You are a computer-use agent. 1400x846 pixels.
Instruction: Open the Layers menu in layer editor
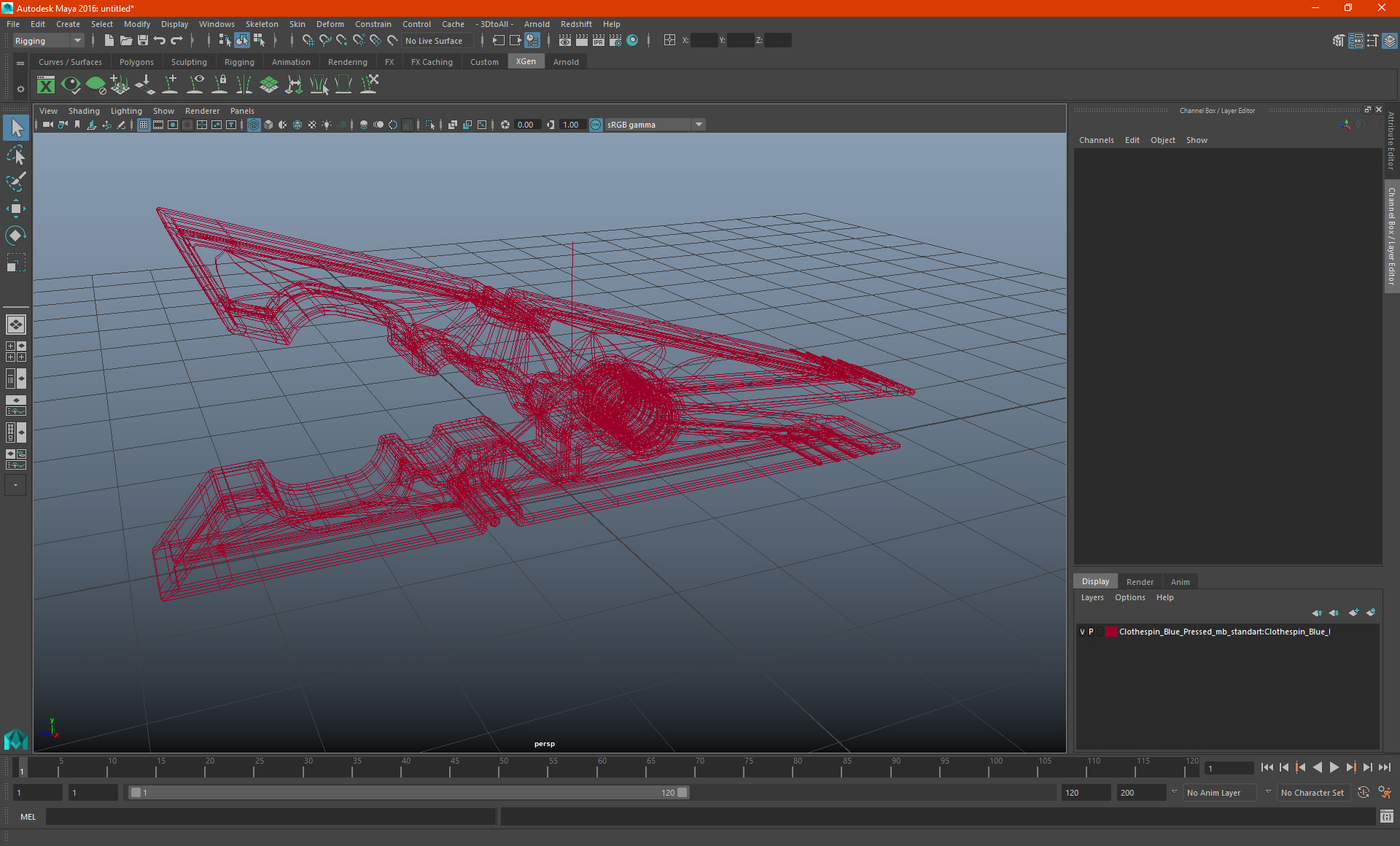[x=1092, y=597]
